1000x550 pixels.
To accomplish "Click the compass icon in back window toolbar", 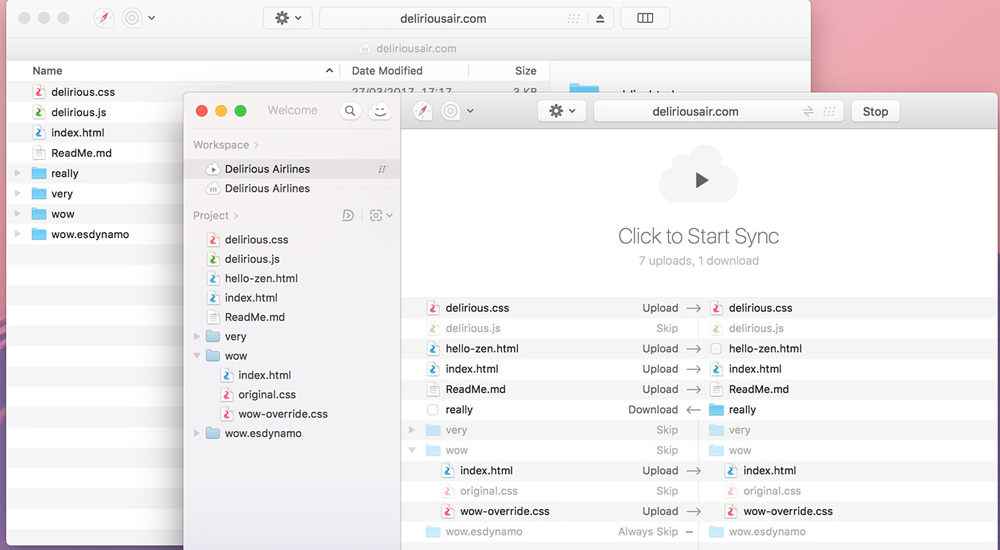I will 104,18.
